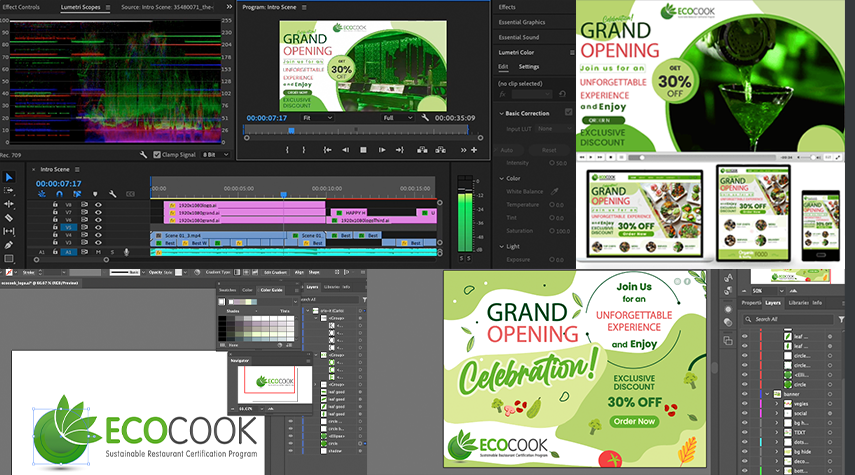This screenshot has width=855, height=475.
Task: Click the voice-over microphone on A1 track
Action: tap(126, 252)
